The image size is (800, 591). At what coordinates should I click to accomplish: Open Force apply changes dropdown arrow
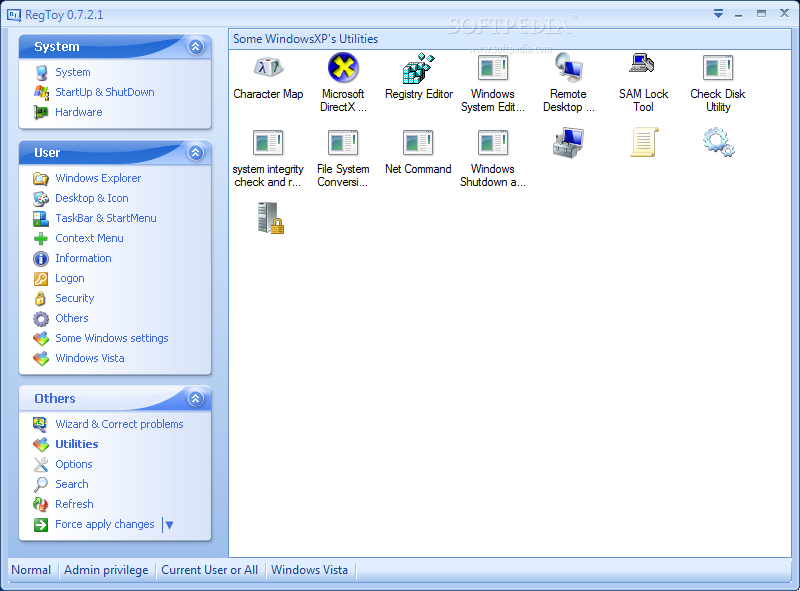tap(169, 525)
